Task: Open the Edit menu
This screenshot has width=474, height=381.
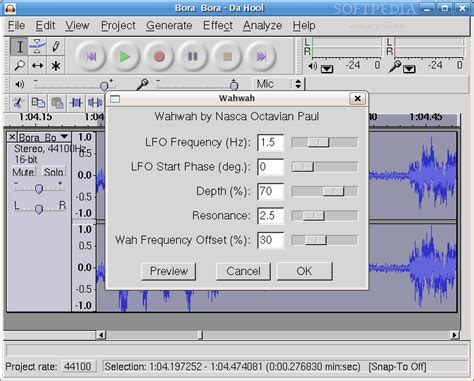Action: [45, 26]
